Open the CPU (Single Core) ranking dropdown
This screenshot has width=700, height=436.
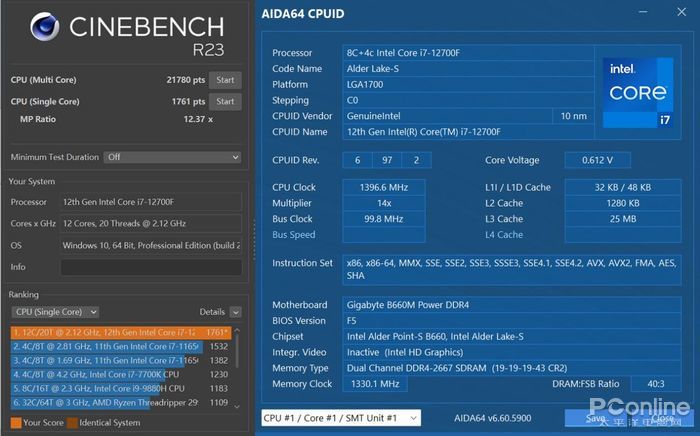pyautogui.click(x=55, y=312)
